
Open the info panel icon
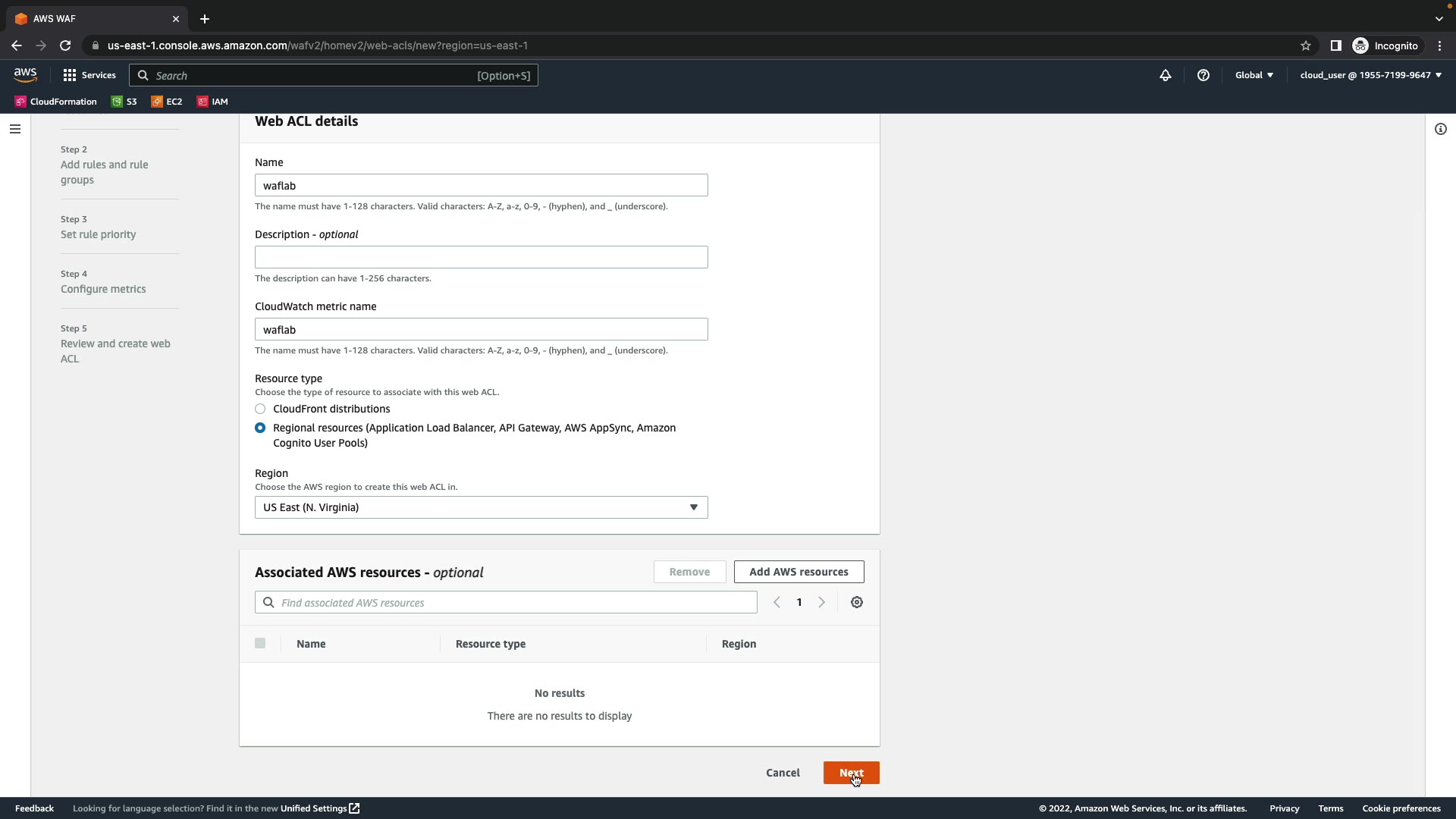[x=1440, y=129]
